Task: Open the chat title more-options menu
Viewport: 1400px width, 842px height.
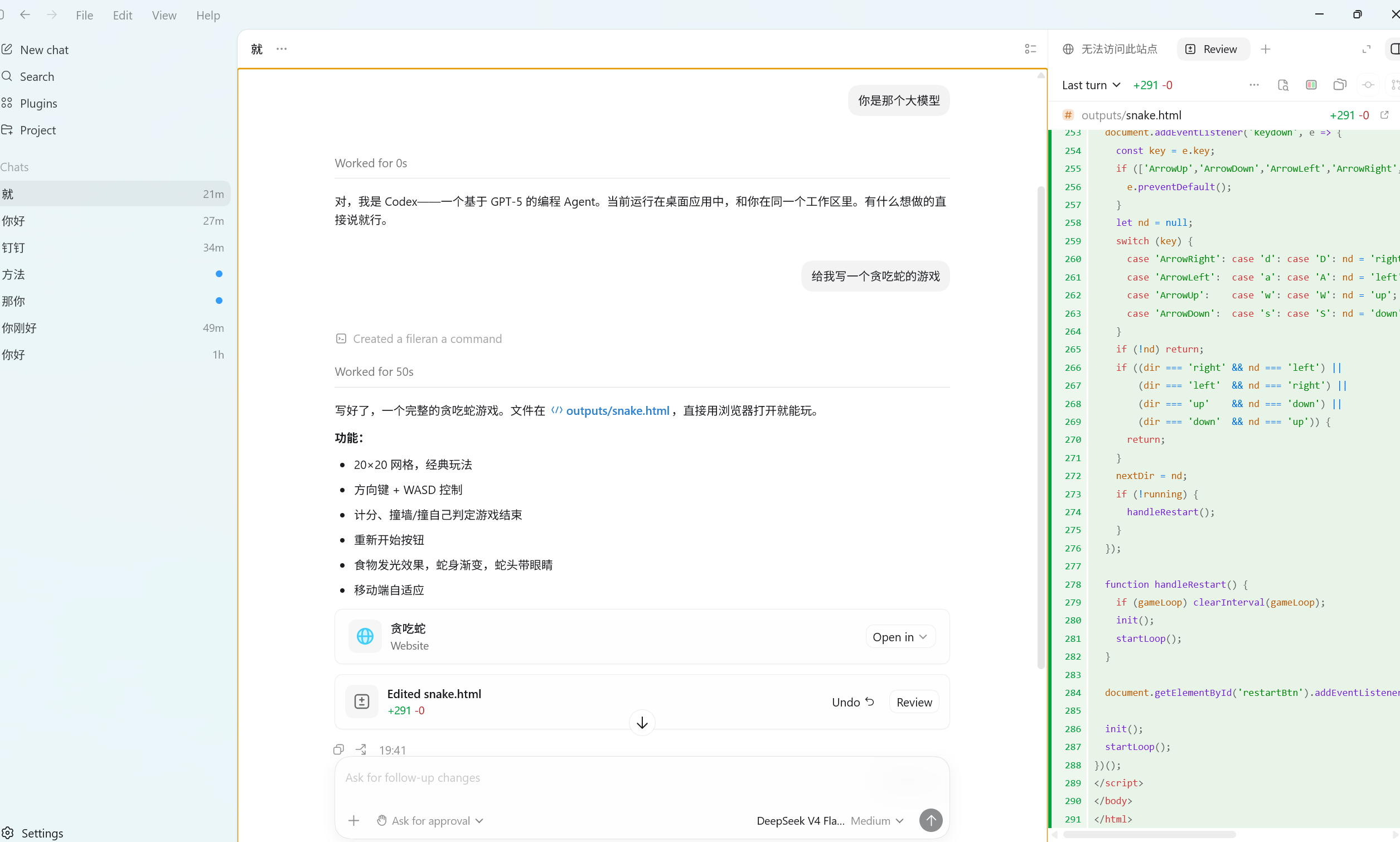Action: (x=282, y=49)
